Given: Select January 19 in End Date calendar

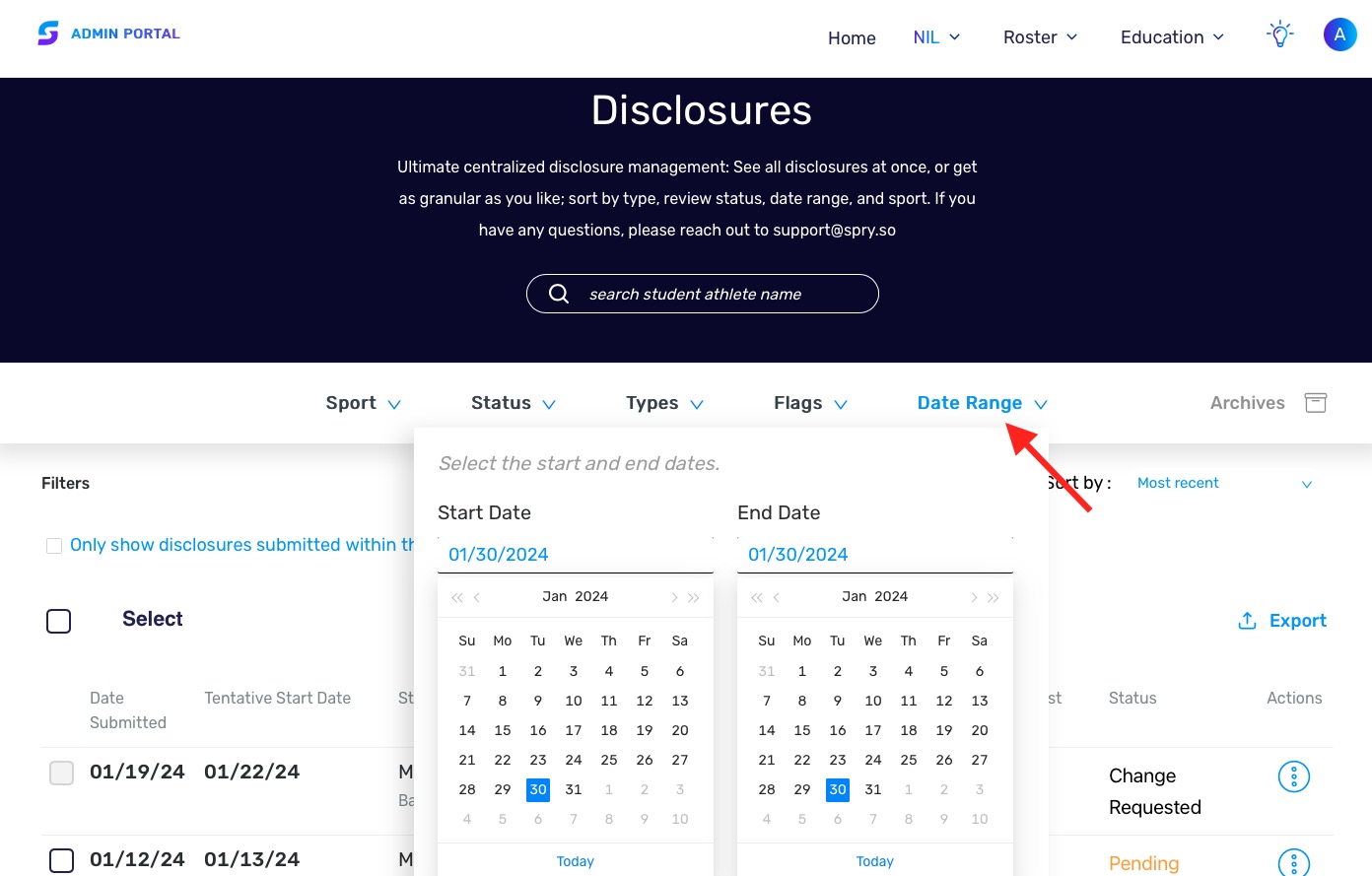Looking at the screenshot, I should click(x=944, y=730).
